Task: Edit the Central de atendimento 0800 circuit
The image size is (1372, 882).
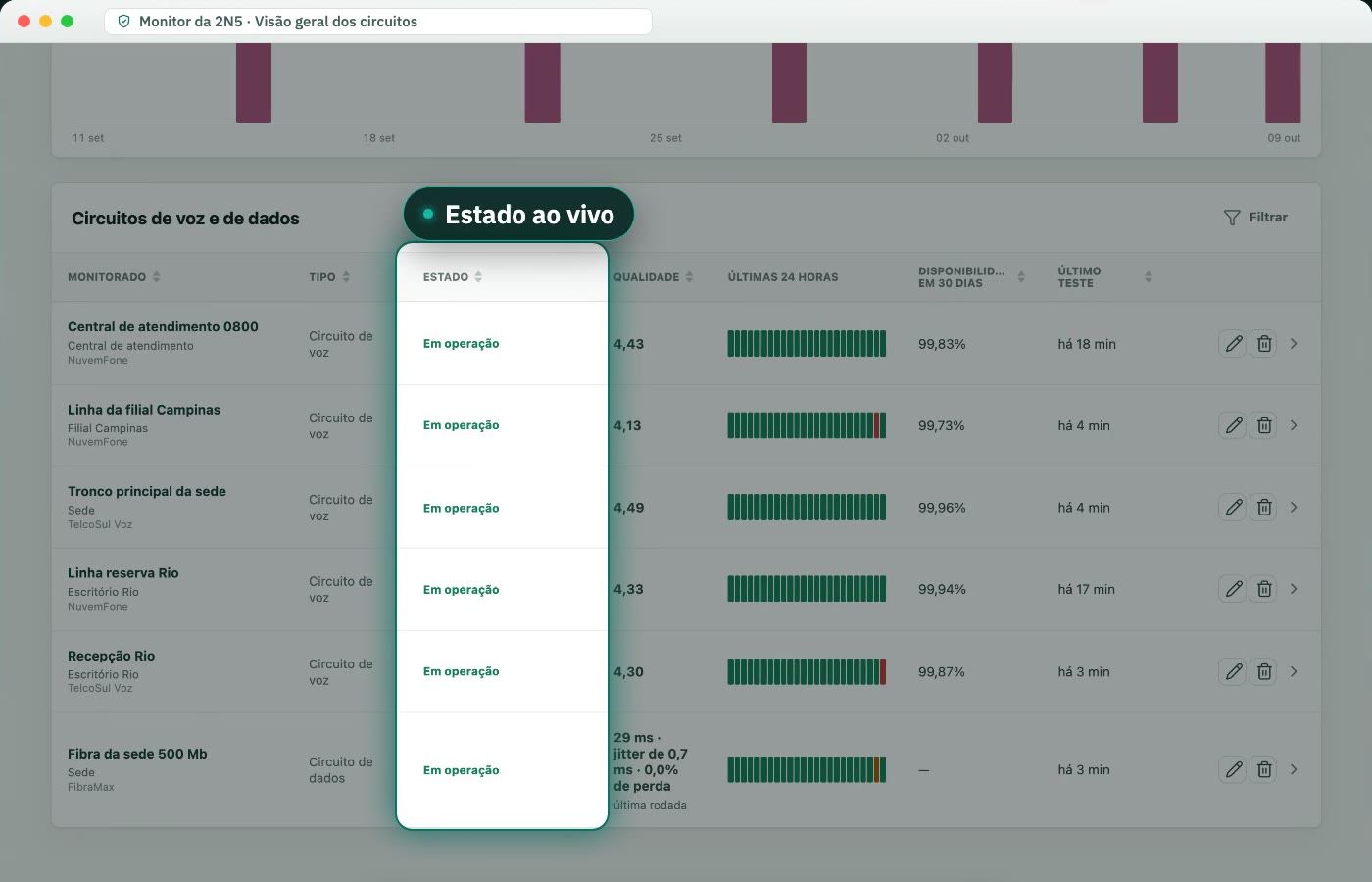Action: click(1233, 344)
